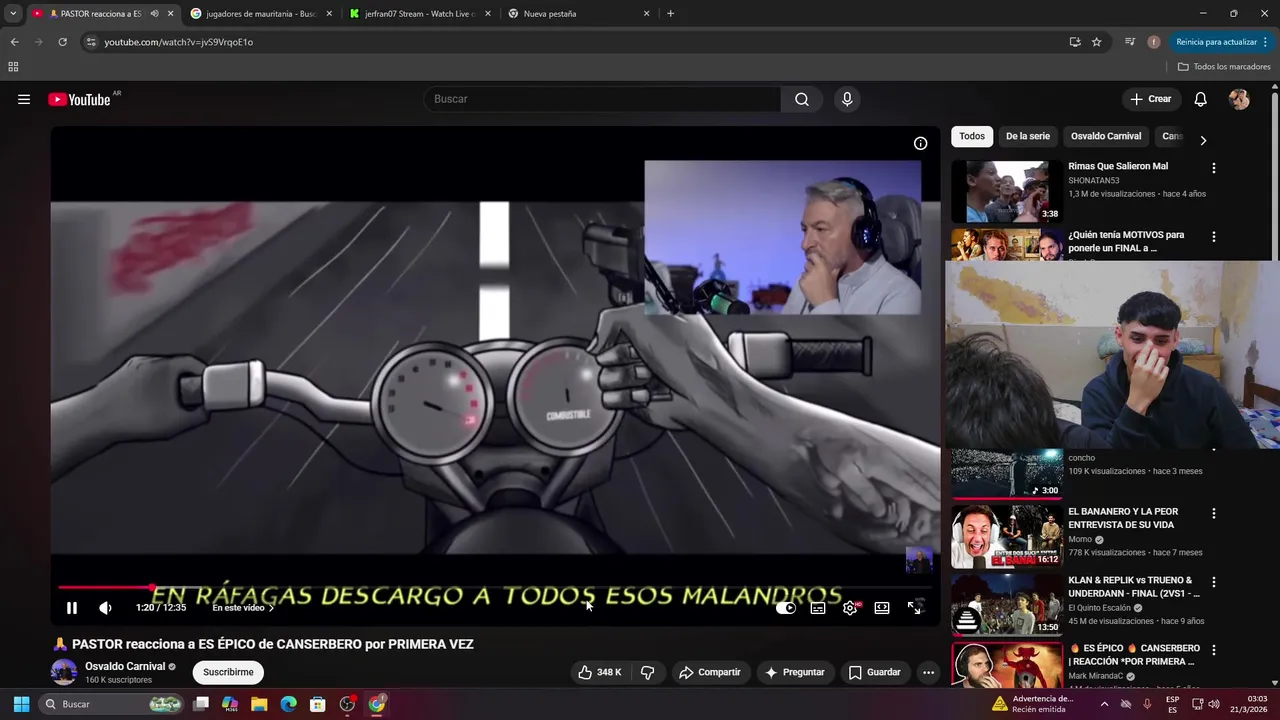1280x720 pixels.
Task: Open options for 'ES ÉPICO CANSERBERO' reaction video
Action: click(1214, 650)
